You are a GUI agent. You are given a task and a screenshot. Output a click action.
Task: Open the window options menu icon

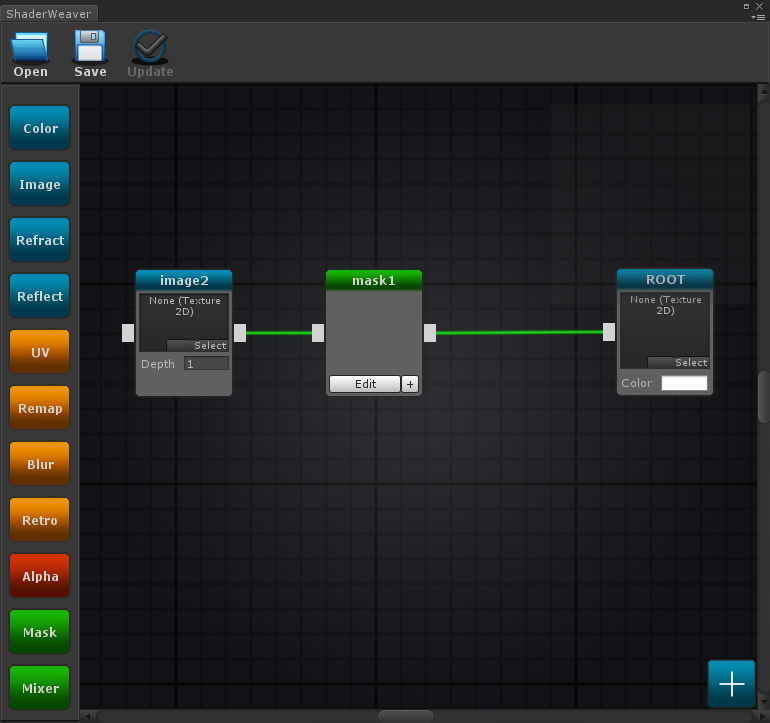(x=758, y=17)
